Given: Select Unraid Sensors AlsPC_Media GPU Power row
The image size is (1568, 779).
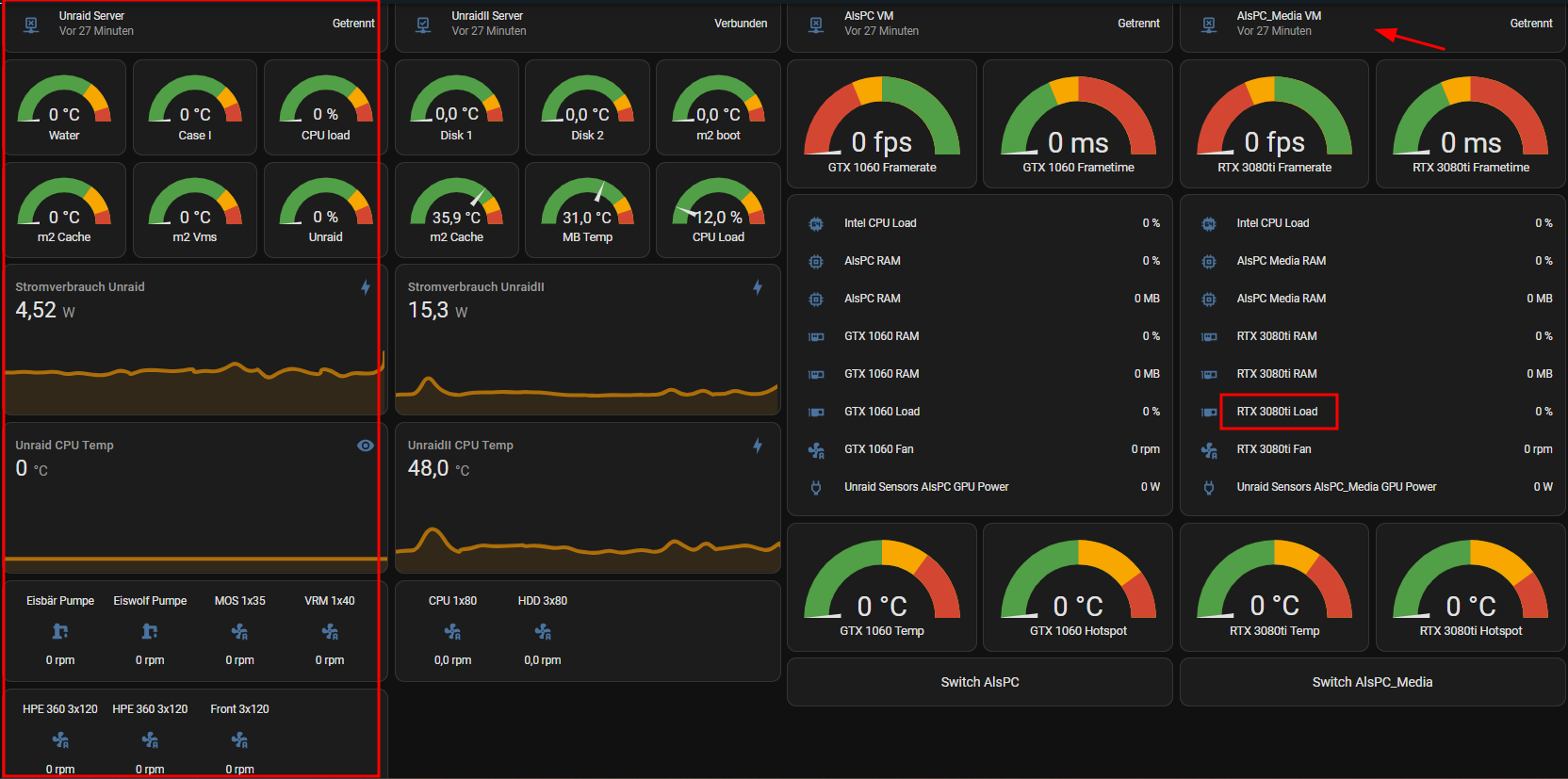Looking at the screenshot, I should pos(1372,487).
